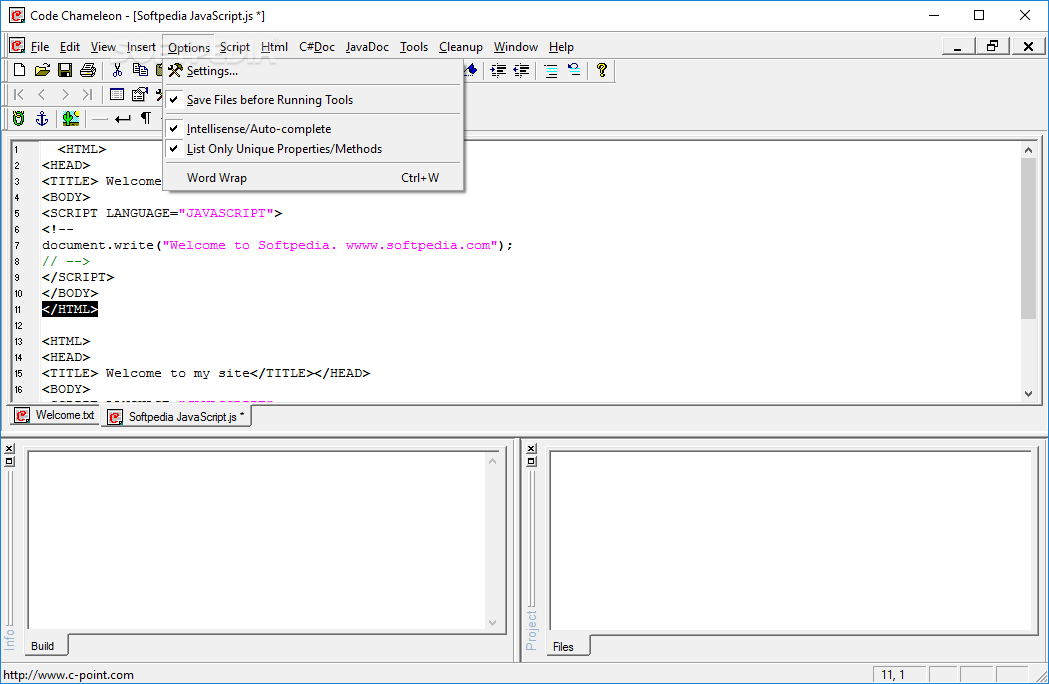Click the blue undo-arrow toolbar icon
The width and height of the screenshot is (1049, 684).
pyautogui.click(x=574, y=70)
